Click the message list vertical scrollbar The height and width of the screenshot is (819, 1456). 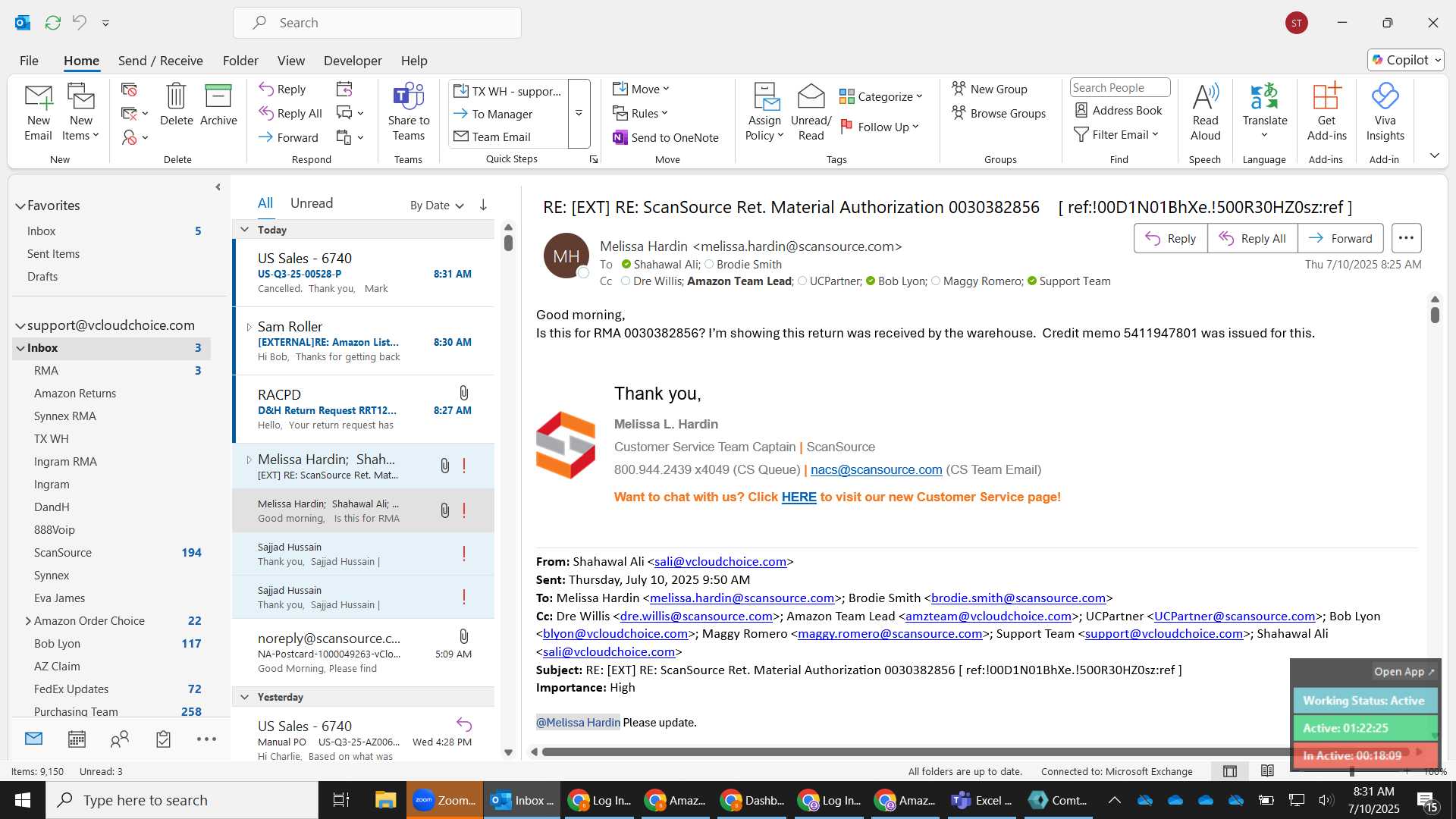[508, 243]
